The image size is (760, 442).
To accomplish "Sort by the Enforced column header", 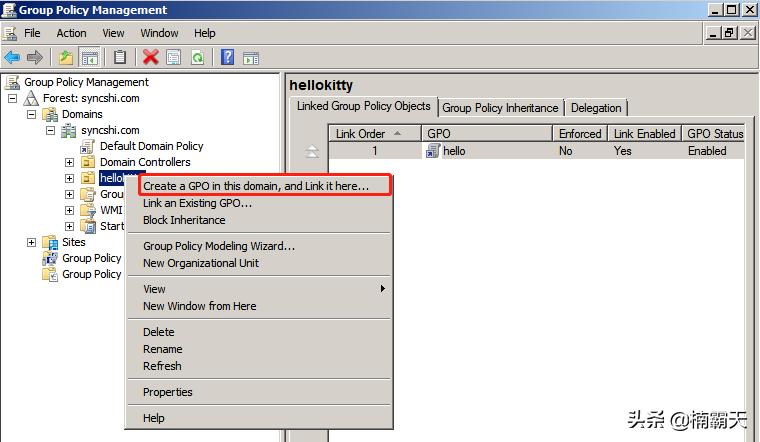I will pos(580,134).
